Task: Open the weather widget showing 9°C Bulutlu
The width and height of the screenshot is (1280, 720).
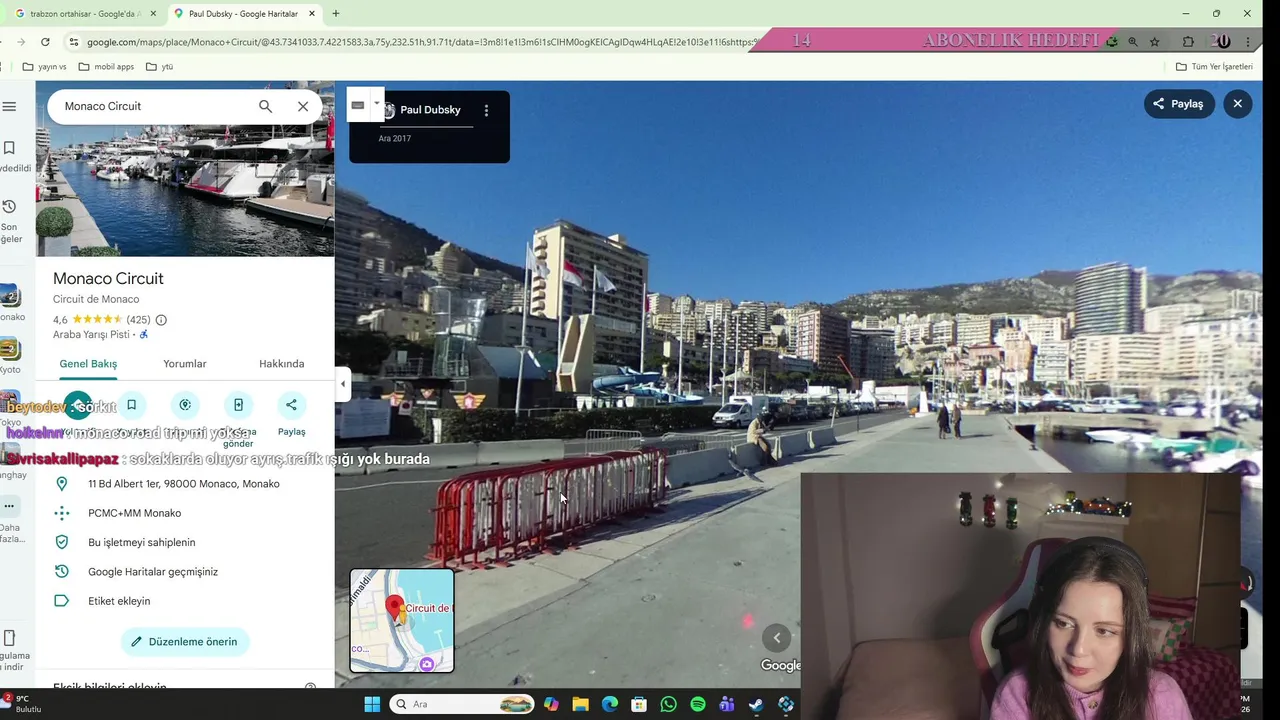Action: (x=22, y=704)
